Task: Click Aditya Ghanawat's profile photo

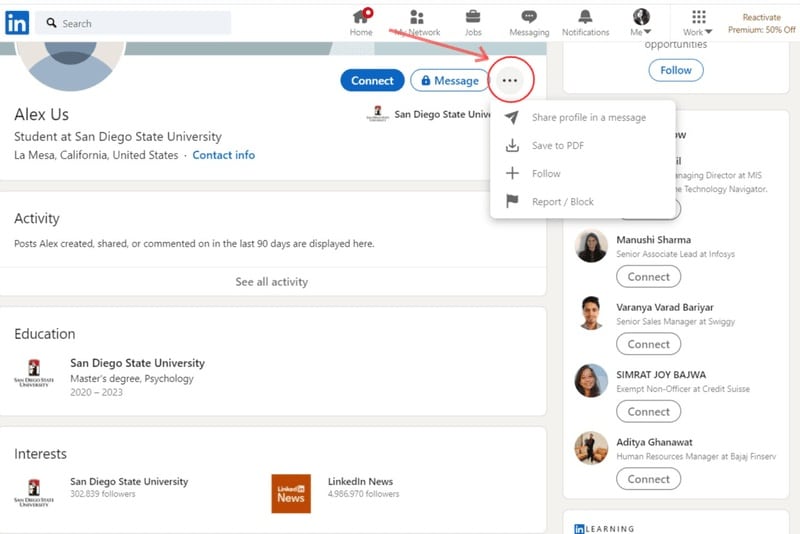Action: [591, 448]
